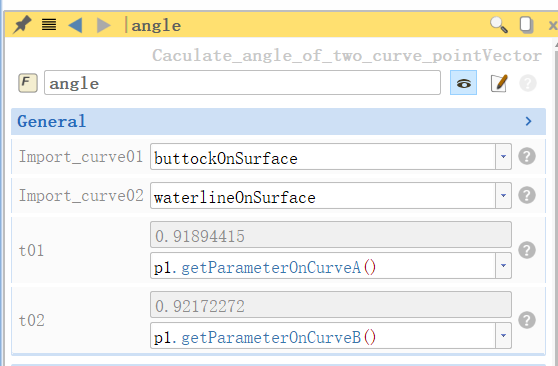Image resolution: width=558 pixels, height=366 pixels.
Task: Click the angle name input field
Action: pos(242,83)
